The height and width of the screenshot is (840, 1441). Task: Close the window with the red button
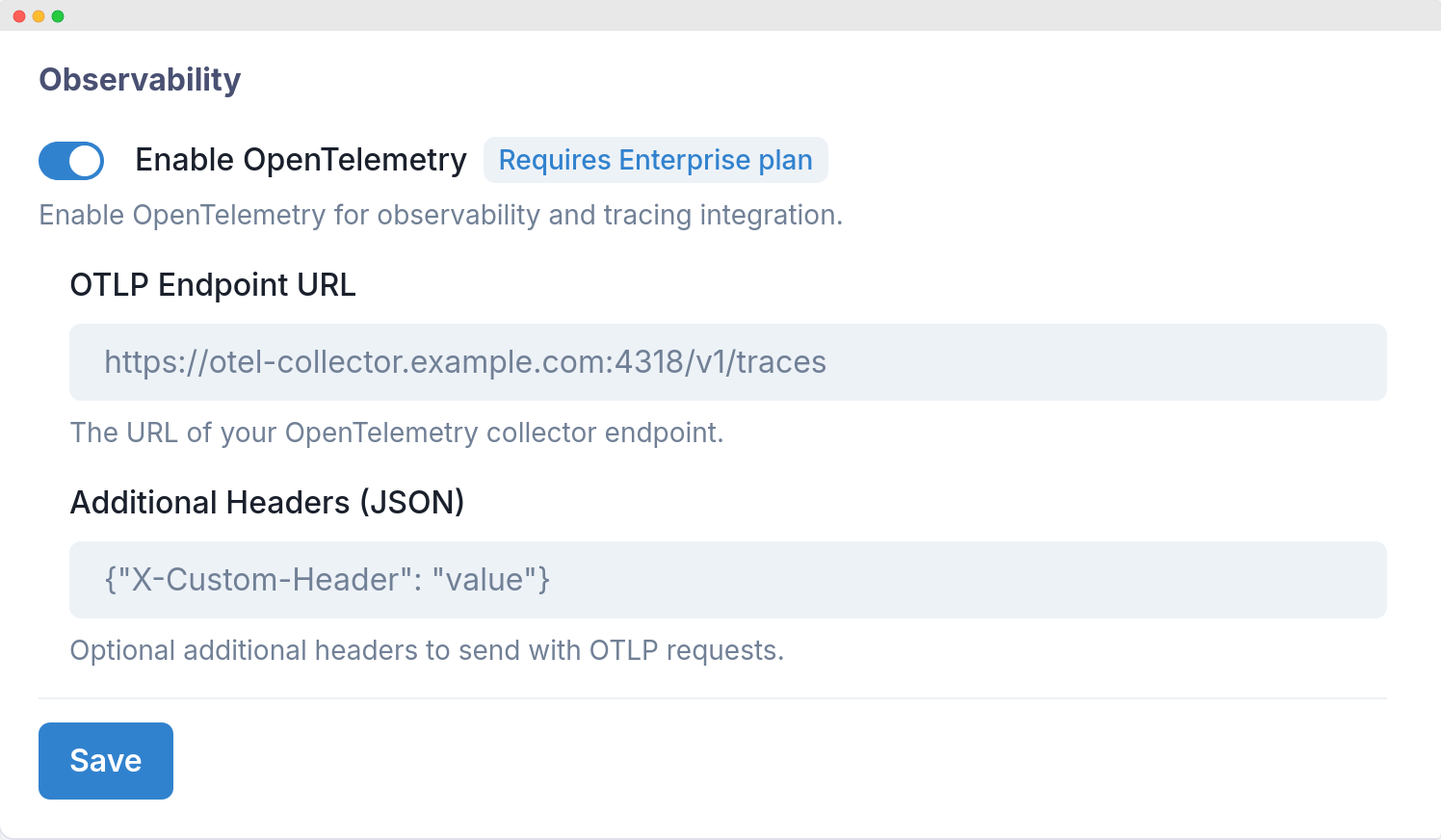[21, 14]
